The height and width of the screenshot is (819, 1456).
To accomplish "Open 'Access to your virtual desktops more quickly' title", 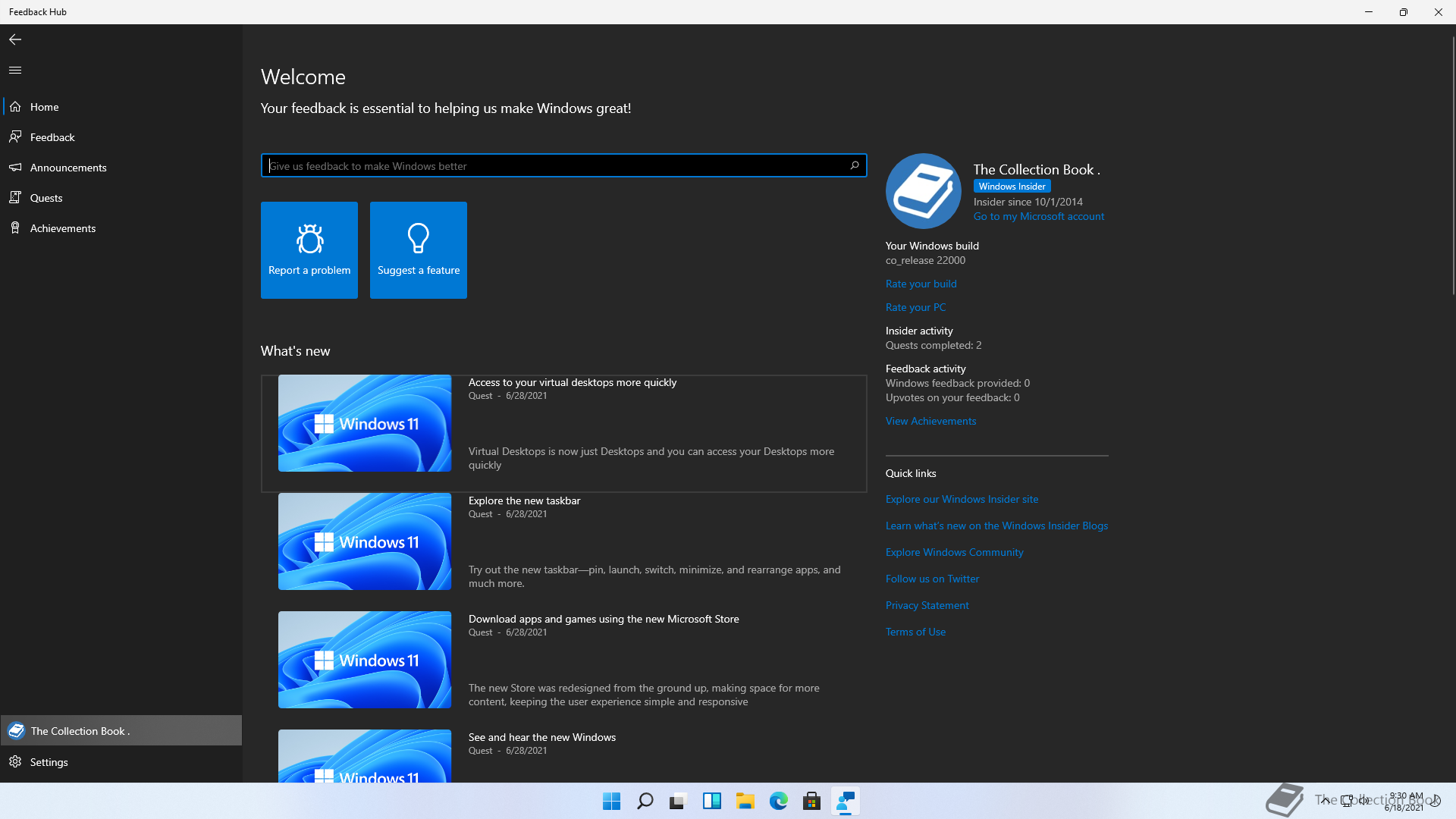I will coord(573,382).
